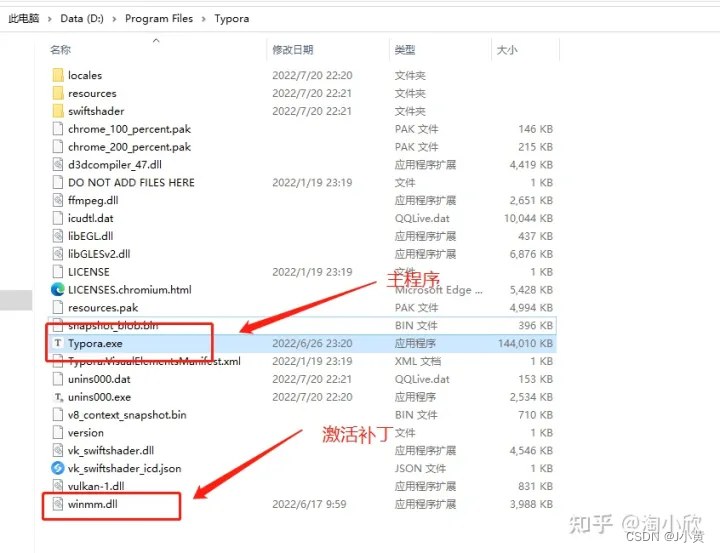
Task: Click the snapshot_blob.bin file icon
Action: 58,326
